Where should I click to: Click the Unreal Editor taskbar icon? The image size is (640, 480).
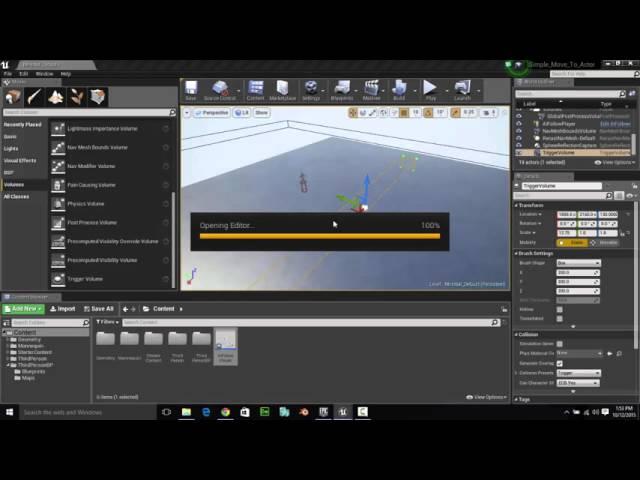pos(343,412)
